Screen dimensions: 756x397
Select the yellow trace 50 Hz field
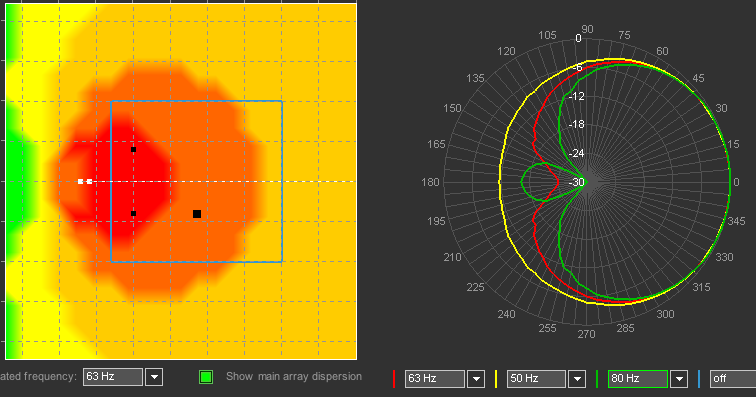(x=536, y=379)
